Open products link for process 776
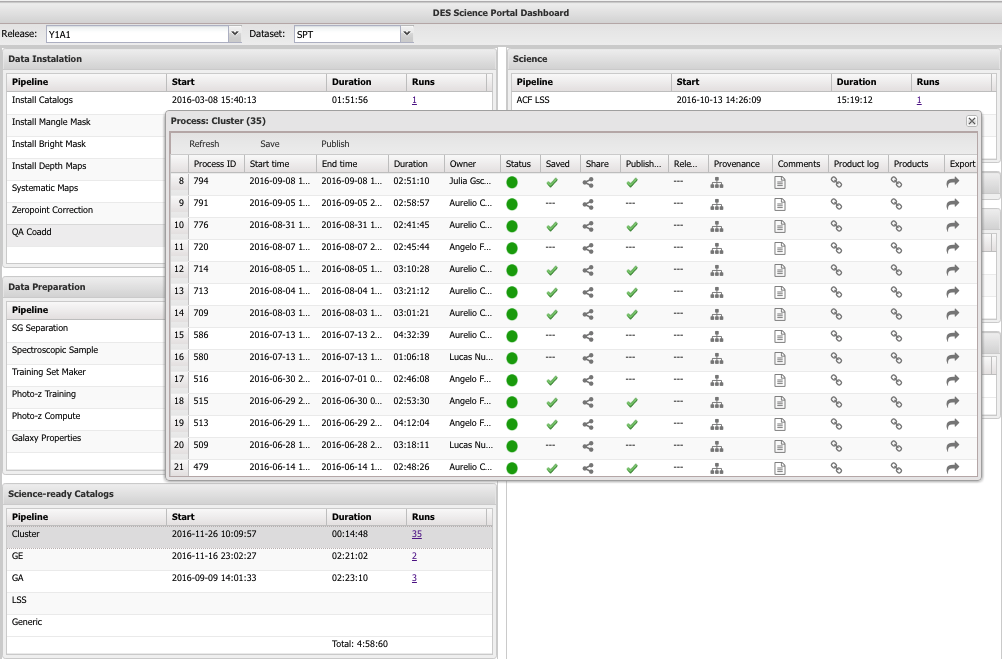 (897, 226)
